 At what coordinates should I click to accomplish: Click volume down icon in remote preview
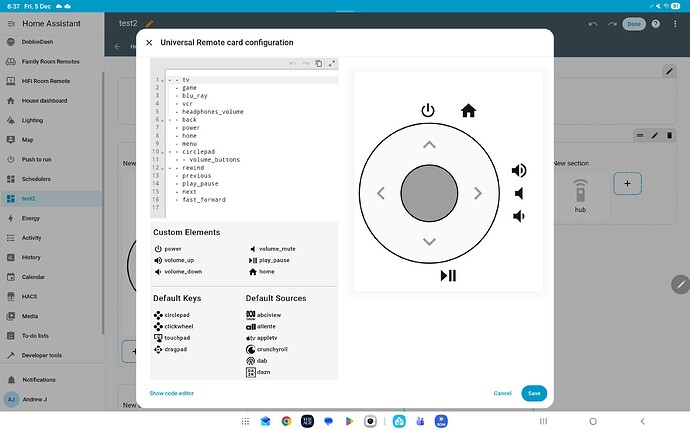[x=519, y=216]
